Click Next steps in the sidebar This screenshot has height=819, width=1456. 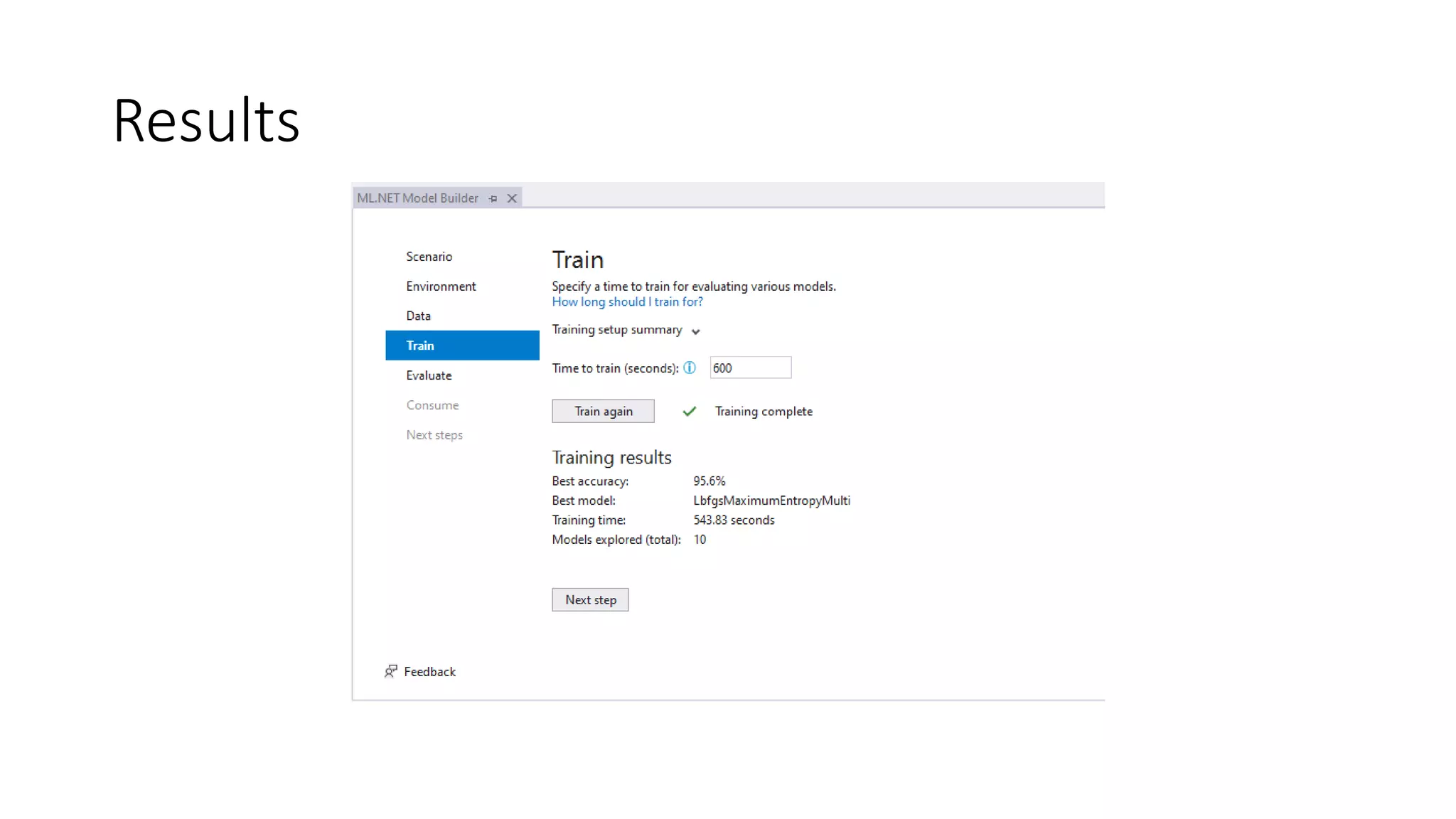click(x=434, y=435)
